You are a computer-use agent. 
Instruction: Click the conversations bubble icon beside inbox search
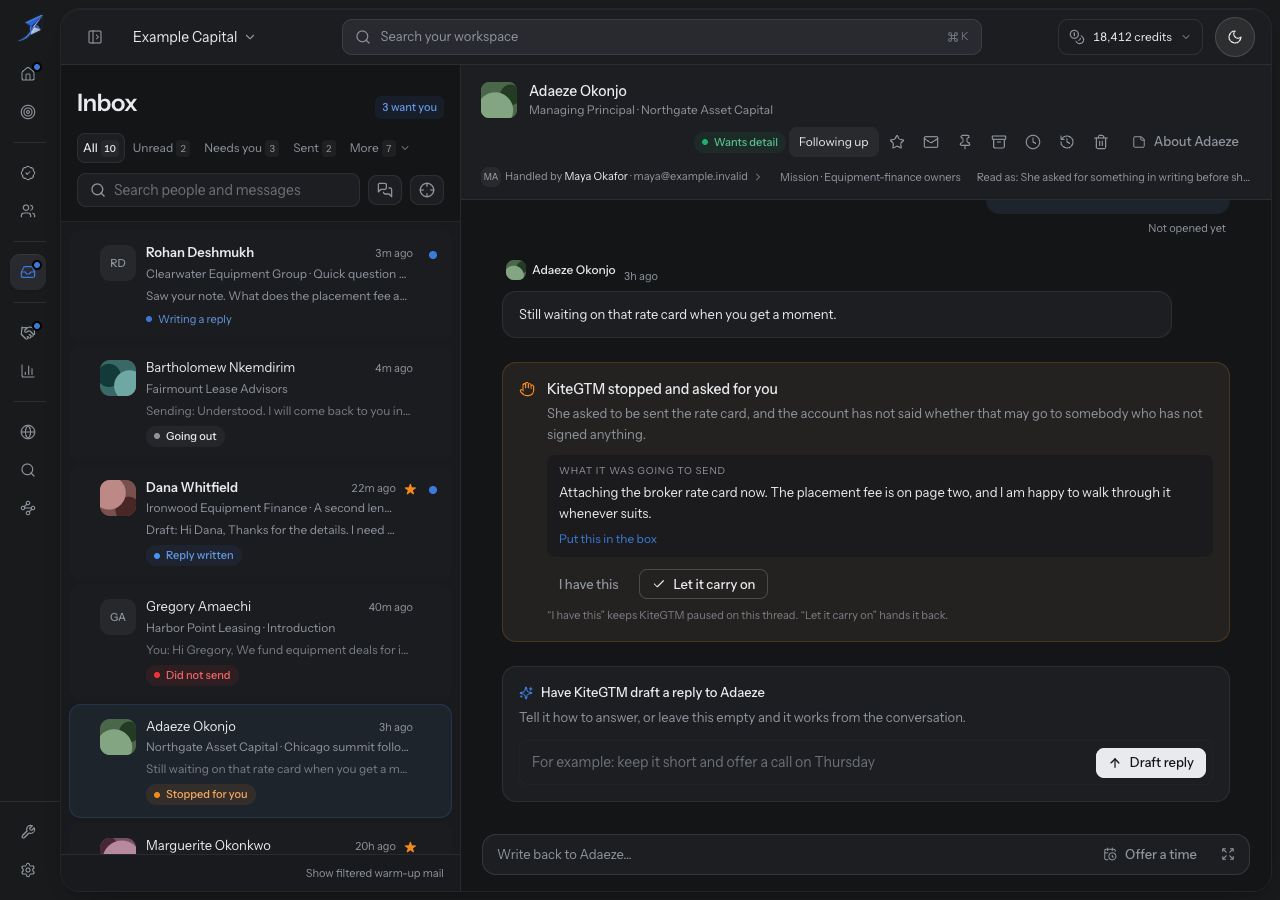pos(385,190)
